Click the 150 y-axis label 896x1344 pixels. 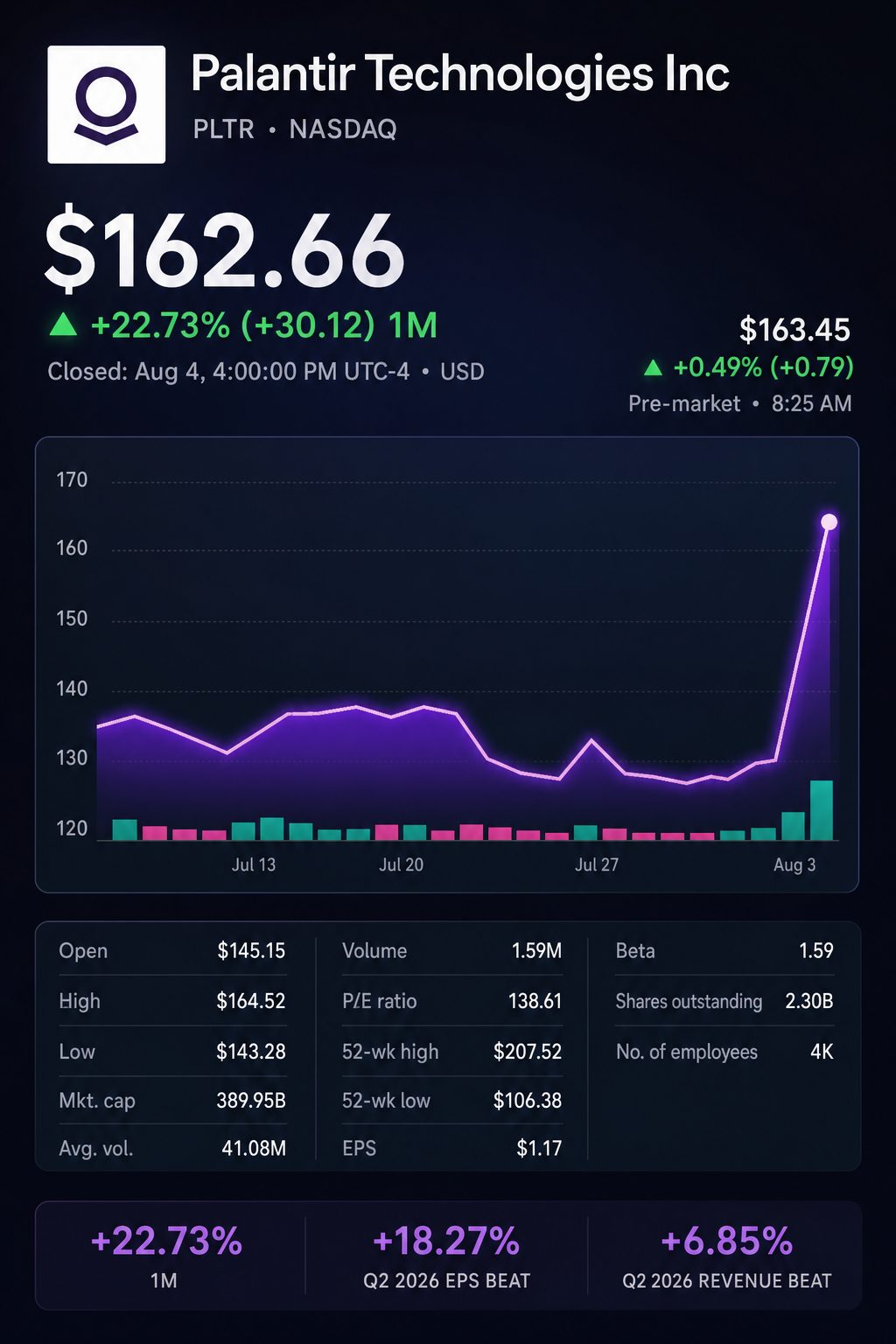tap(72, 619)
